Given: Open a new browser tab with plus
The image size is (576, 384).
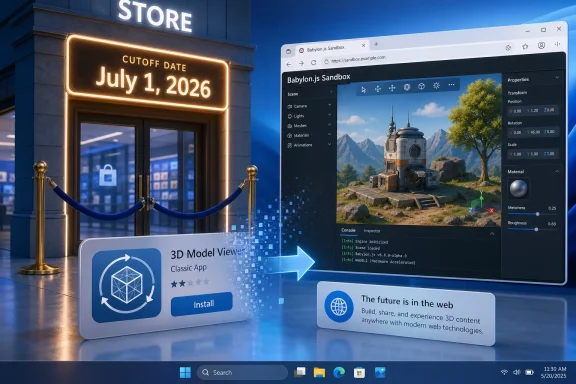Looking at the screenshot, I should click(x=376, y=44).
